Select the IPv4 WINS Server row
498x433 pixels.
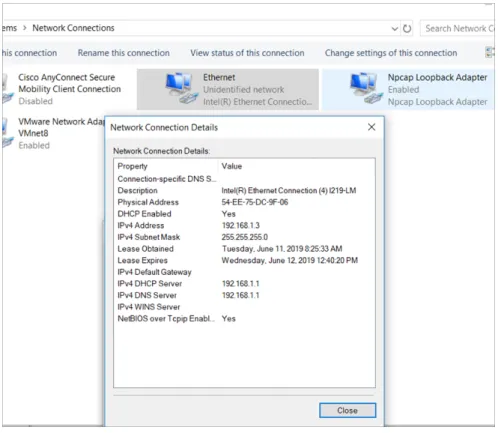point(244,307)
